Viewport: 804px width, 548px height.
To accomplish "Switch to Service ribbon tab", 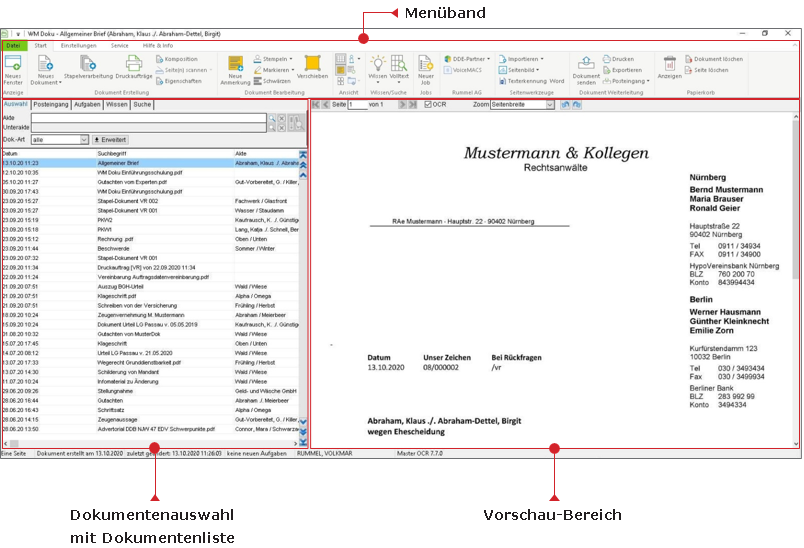I will click(119, 46).
